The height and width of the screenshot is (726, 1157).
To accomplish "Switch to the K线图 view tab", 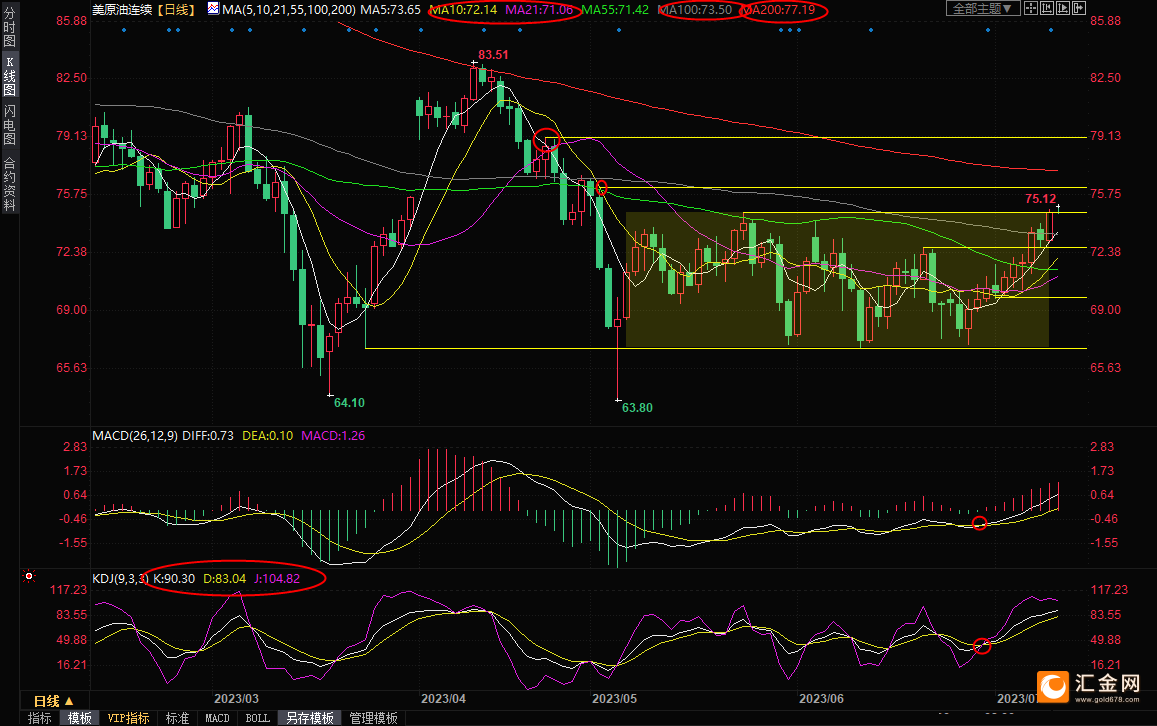I will point(9,75).
